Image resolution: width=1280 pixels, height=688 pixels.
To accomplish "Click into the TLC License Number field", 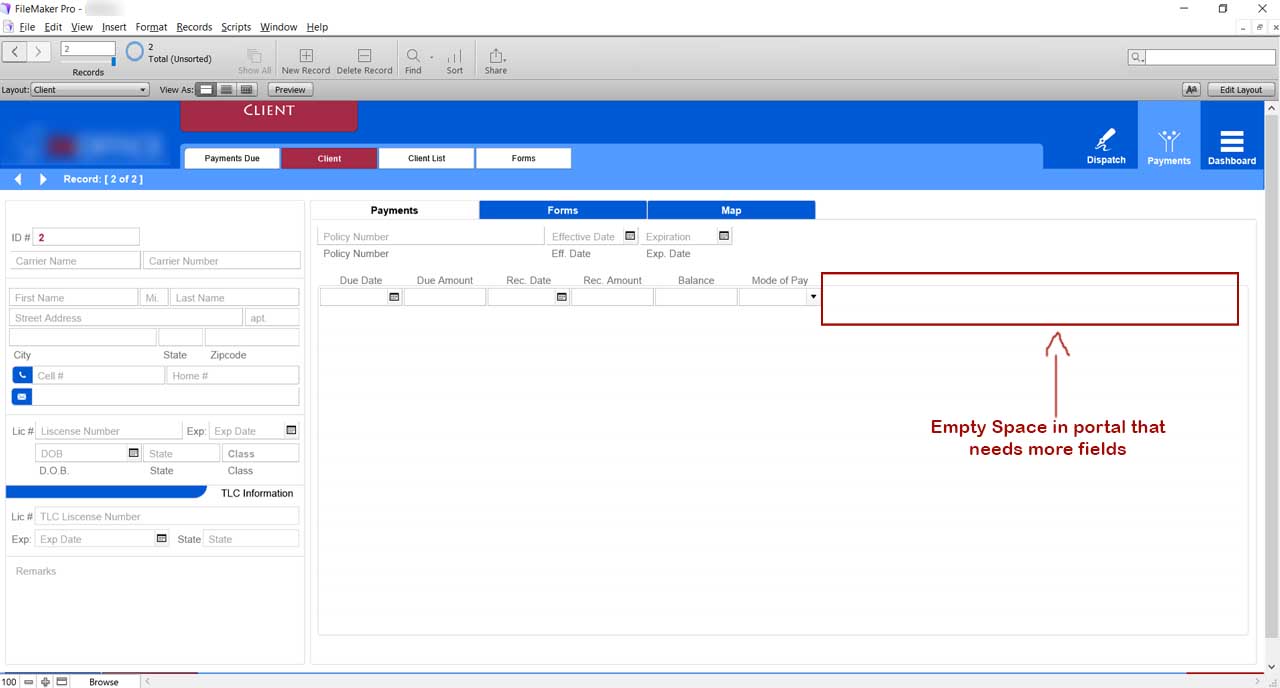I will pos(167,517).
